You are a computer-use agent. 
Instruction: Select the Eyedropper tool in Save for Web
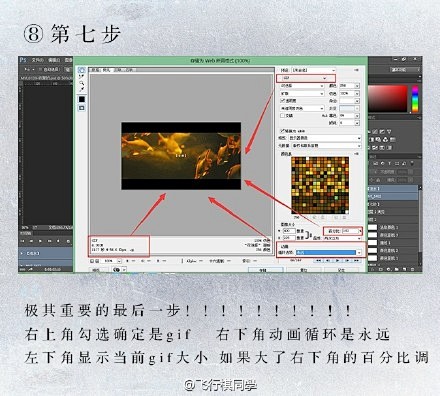click(82, 89)
